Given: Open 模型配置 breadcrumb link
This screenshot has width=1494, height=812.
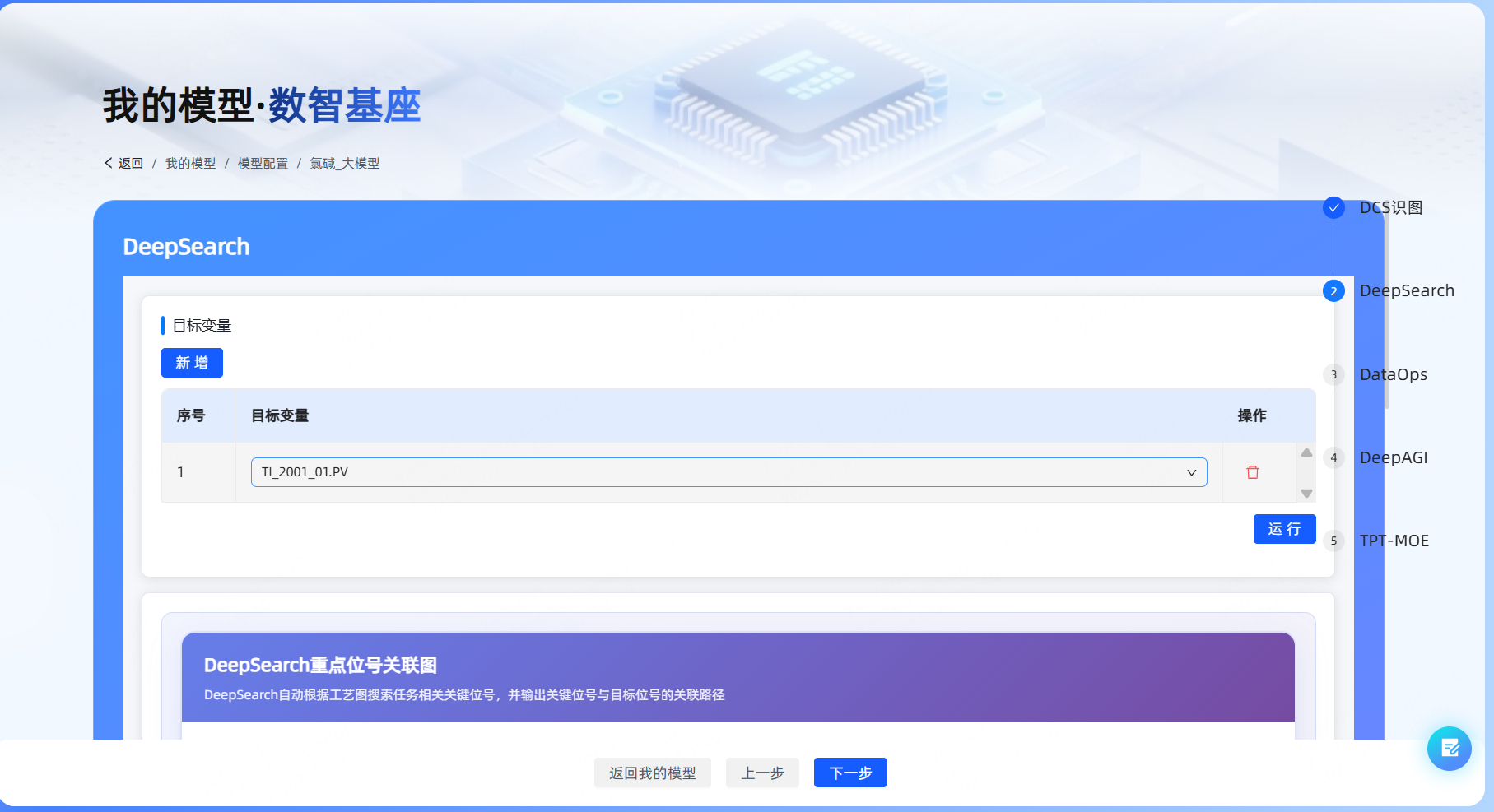Looking at the screenshot, I should point(263,164).
